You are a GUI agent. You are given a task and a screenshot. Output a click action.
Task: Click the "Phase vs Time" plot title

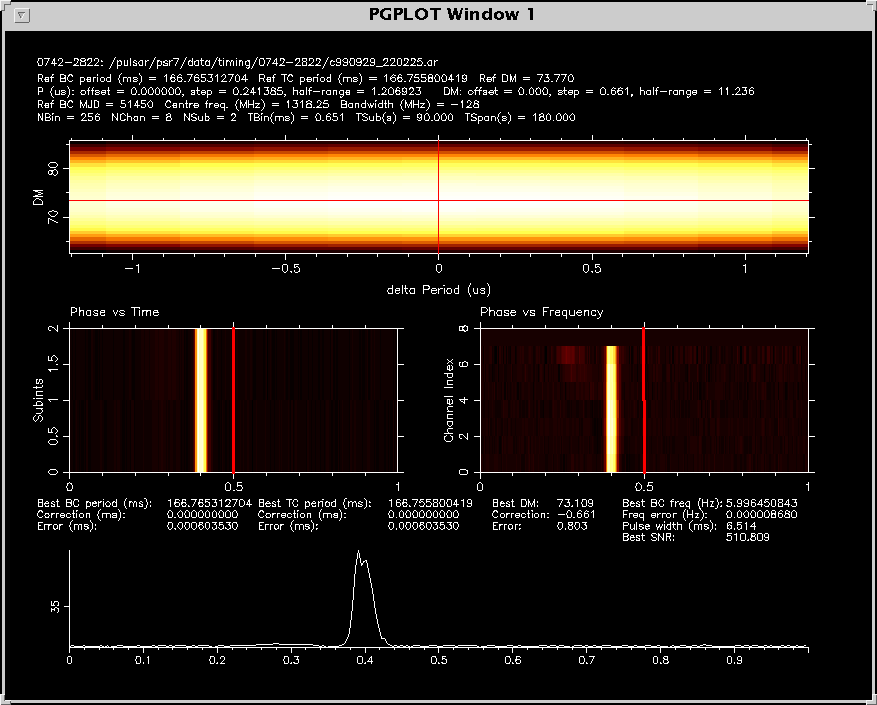tap(114, 312)
